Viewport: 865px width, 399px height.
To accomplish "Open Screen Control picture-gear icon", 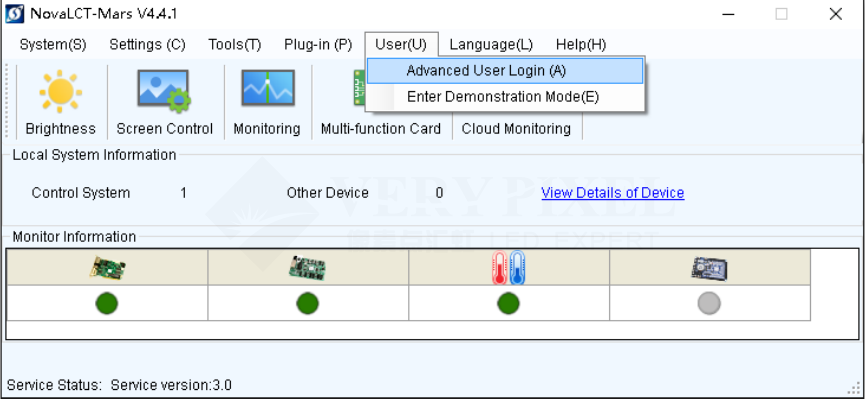I will (164, 91).
